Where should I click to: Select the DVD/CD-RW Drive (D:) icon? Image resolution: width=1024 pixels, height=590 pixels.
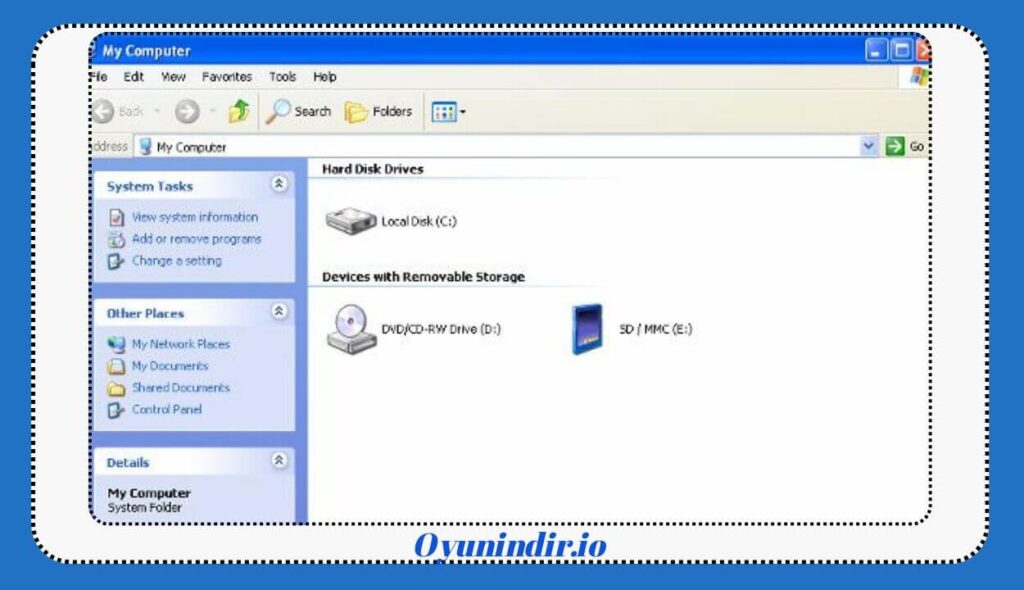click(x=351, y=329)
